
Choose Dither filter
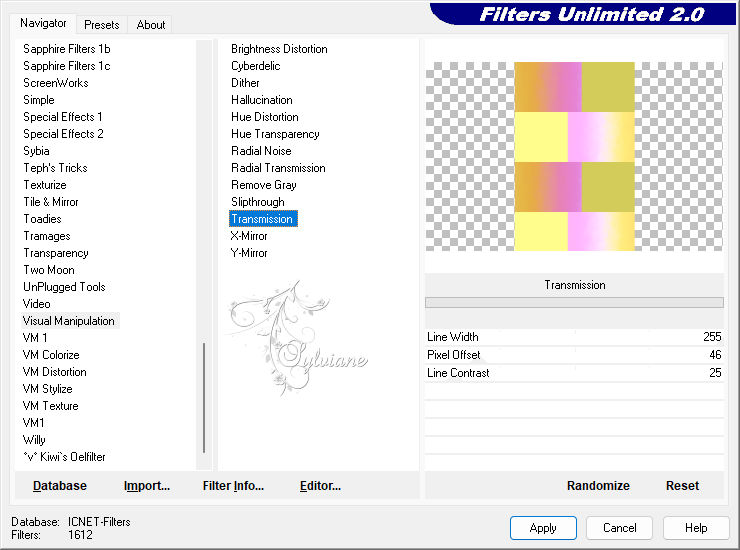tap(245, 83)
